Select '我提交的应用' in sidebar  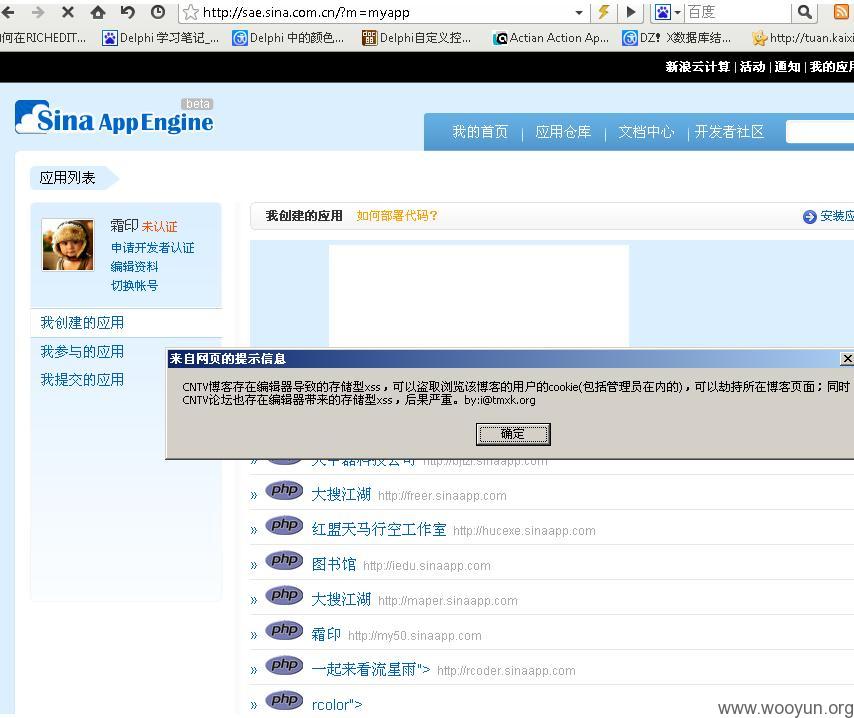coord(82,379)
